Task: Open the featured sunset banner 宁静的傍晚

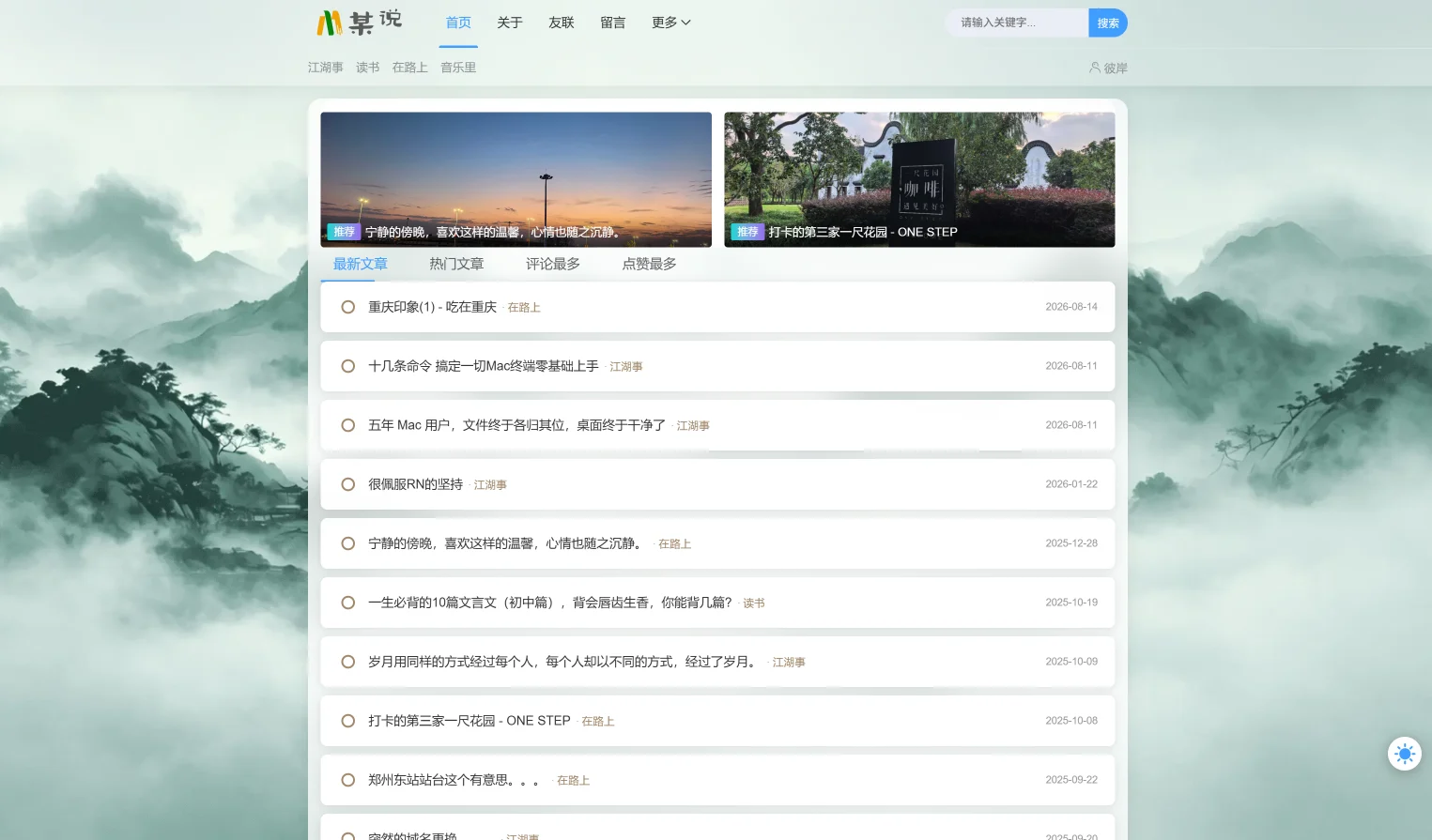Action: [516, 180]
